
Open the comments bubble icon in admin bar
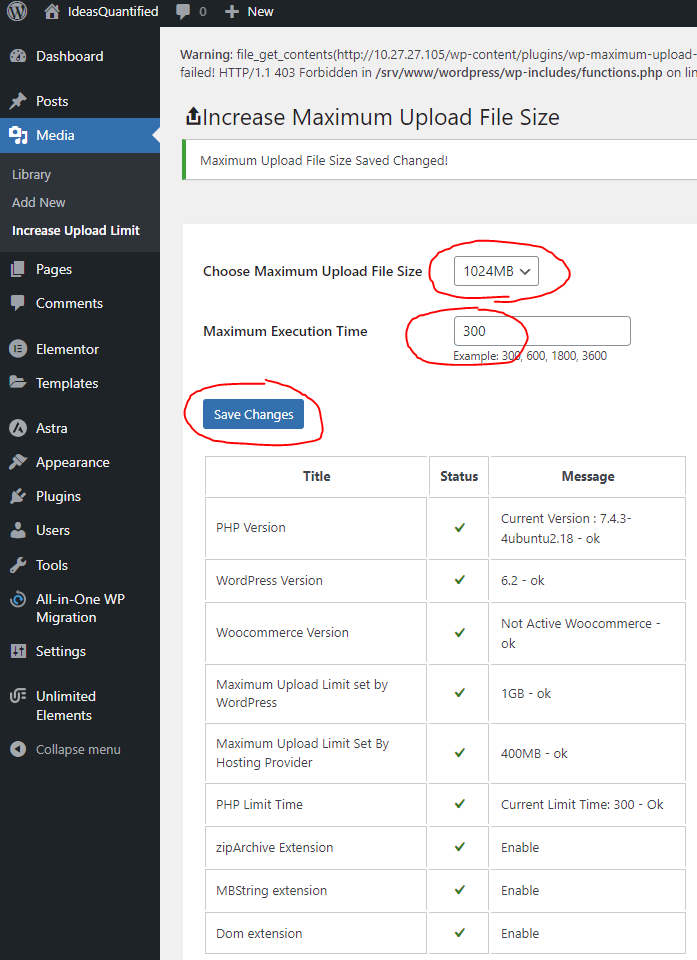pos(183,12)
